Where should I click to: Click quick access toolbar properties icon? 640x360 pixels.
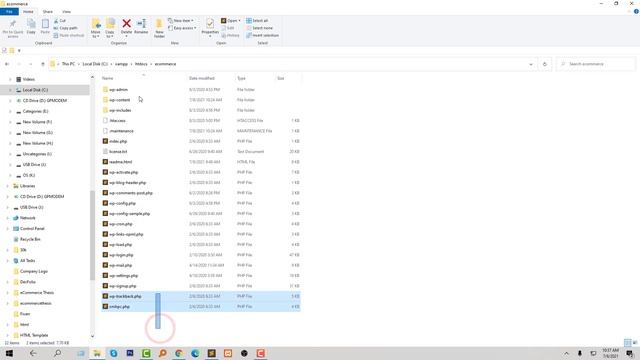point(4,51)
